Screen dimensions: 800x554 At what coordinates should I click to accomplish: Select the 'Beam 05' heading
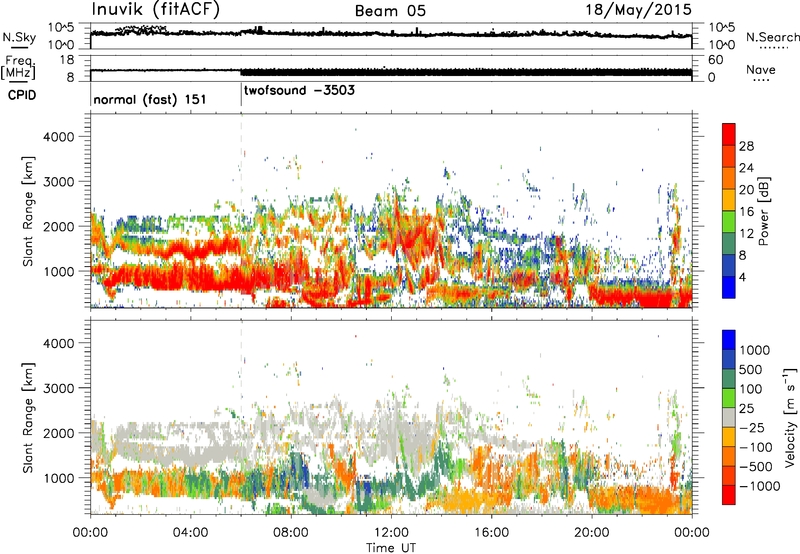tap(390, 11)
